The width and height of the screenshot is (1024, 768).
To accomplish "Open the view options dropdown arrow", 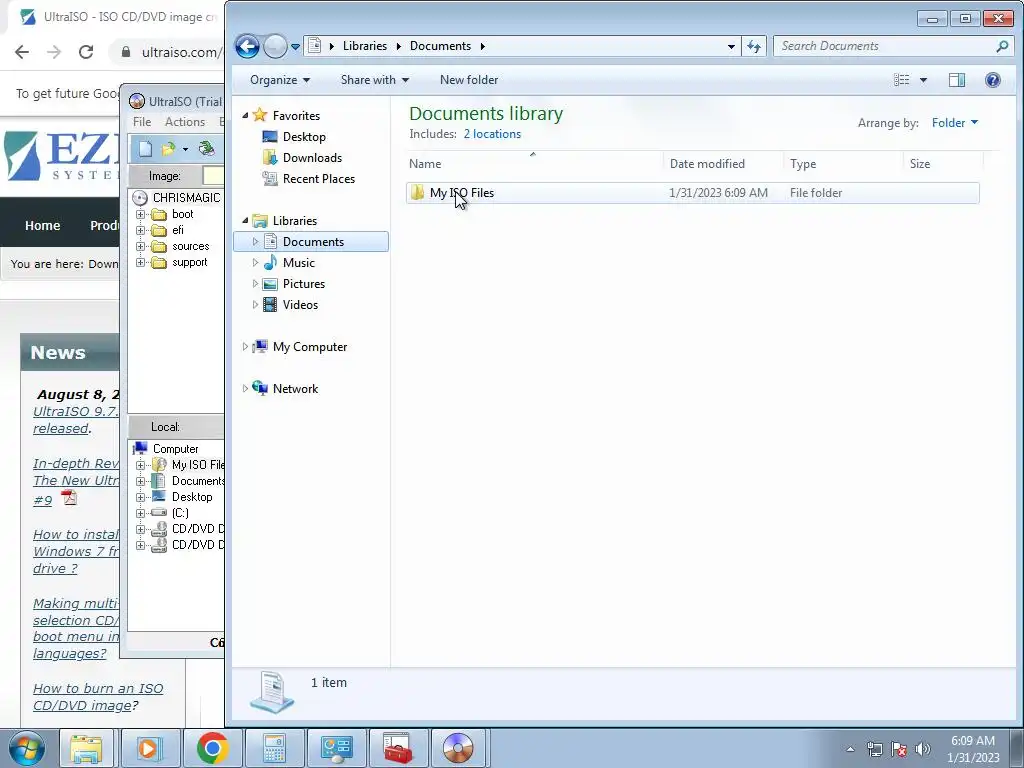I will pyautogui.click(x=923, y=80).
